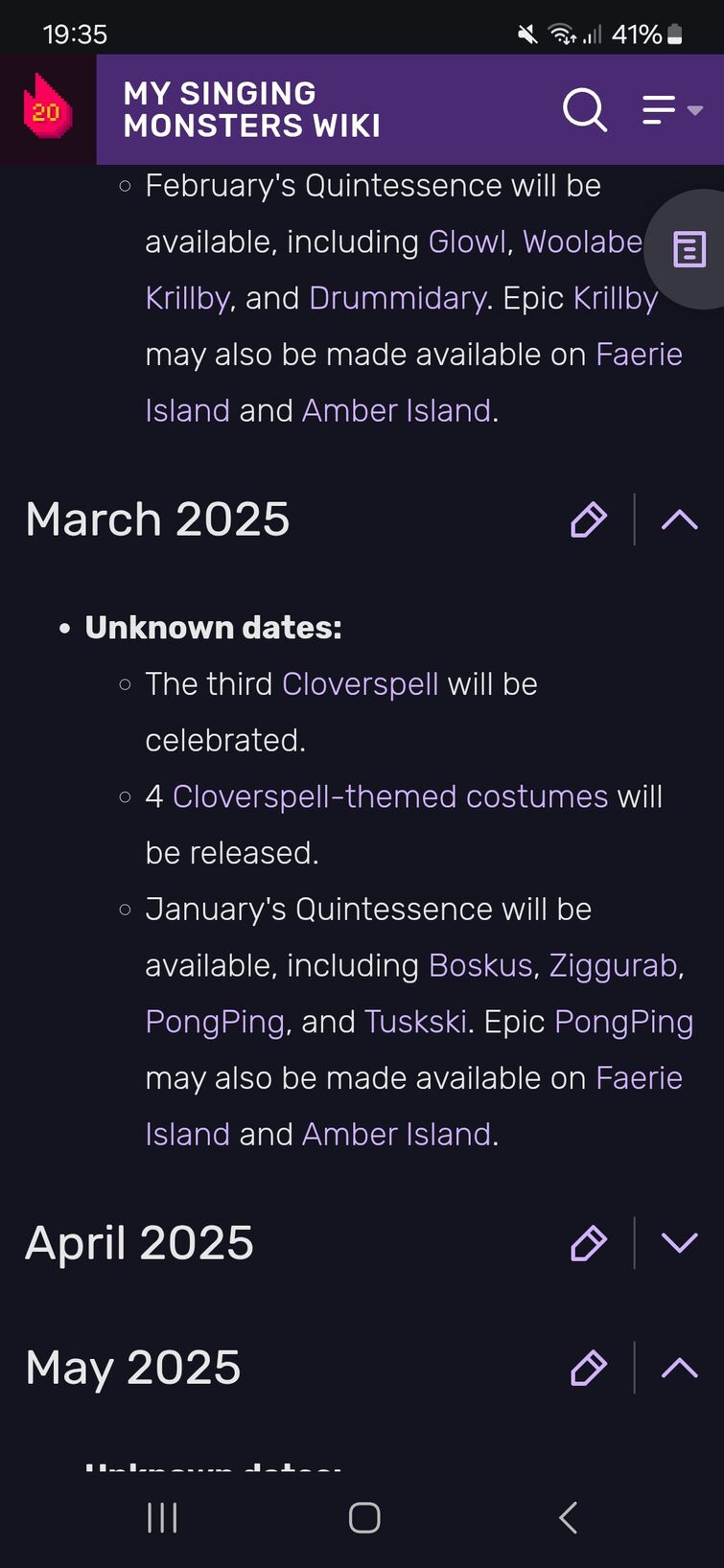Open Android recent apps button
Image resolution: width=724 pixels, height=1568 pixels.
click(x=162, y=1517)
